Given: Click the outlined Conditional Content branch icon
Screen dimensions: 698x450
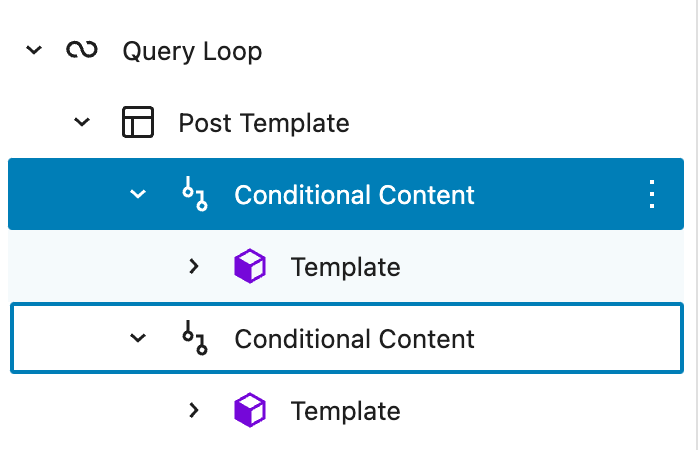Looking at the screenshot, I should [194, 338].
